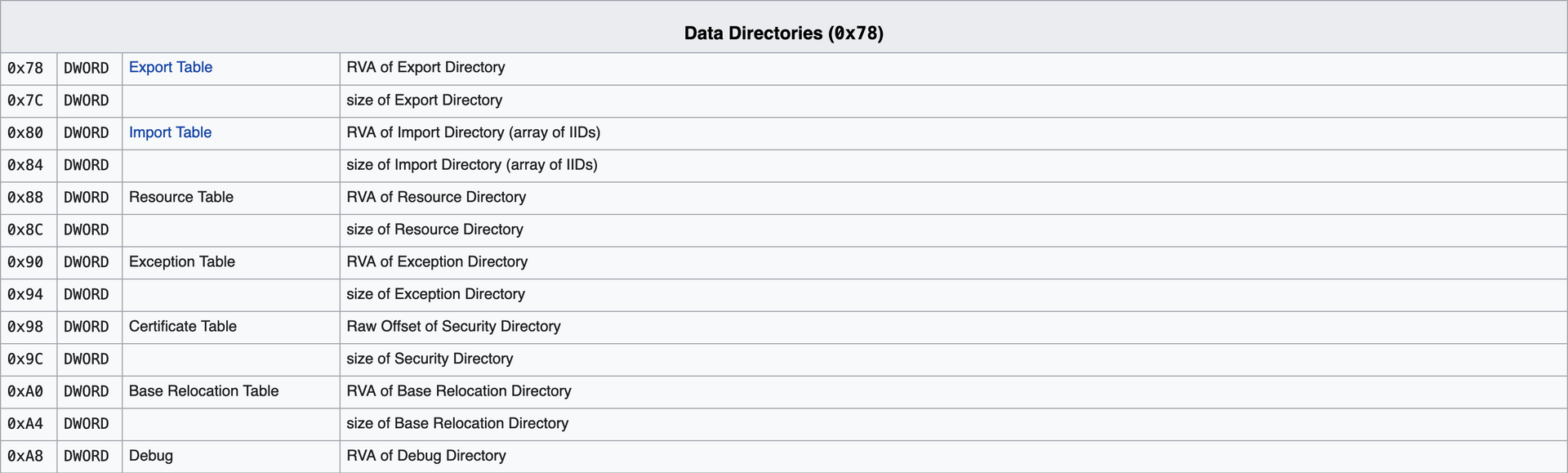
Task: Open the Export Table link
Action: (171, 68)
